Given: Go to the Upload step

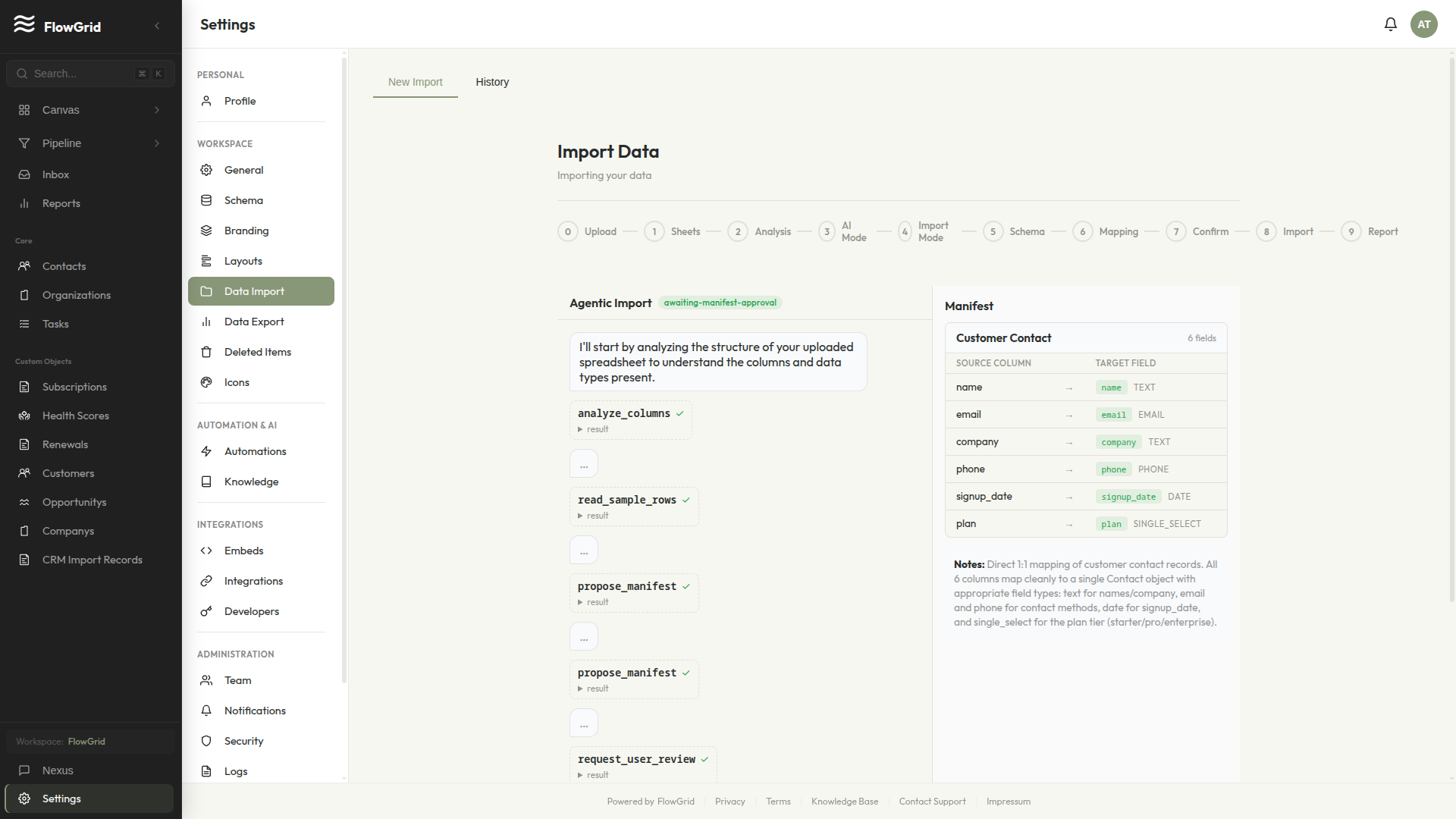Looking at the screenshot, I should 588,231.
